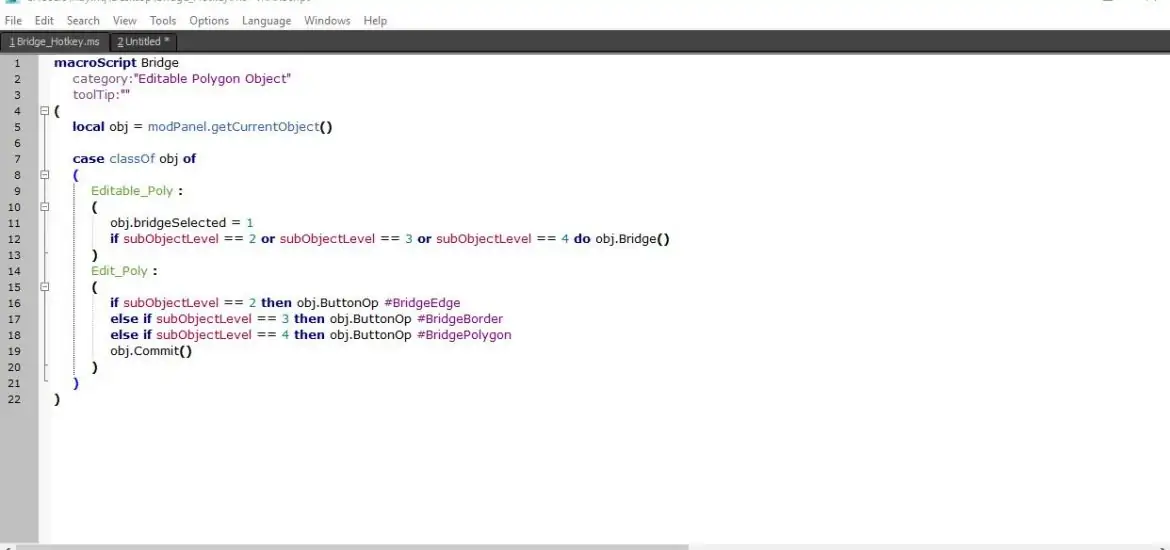Click line number 12 in the margin

pyautogui.click(x=15, y=239)
